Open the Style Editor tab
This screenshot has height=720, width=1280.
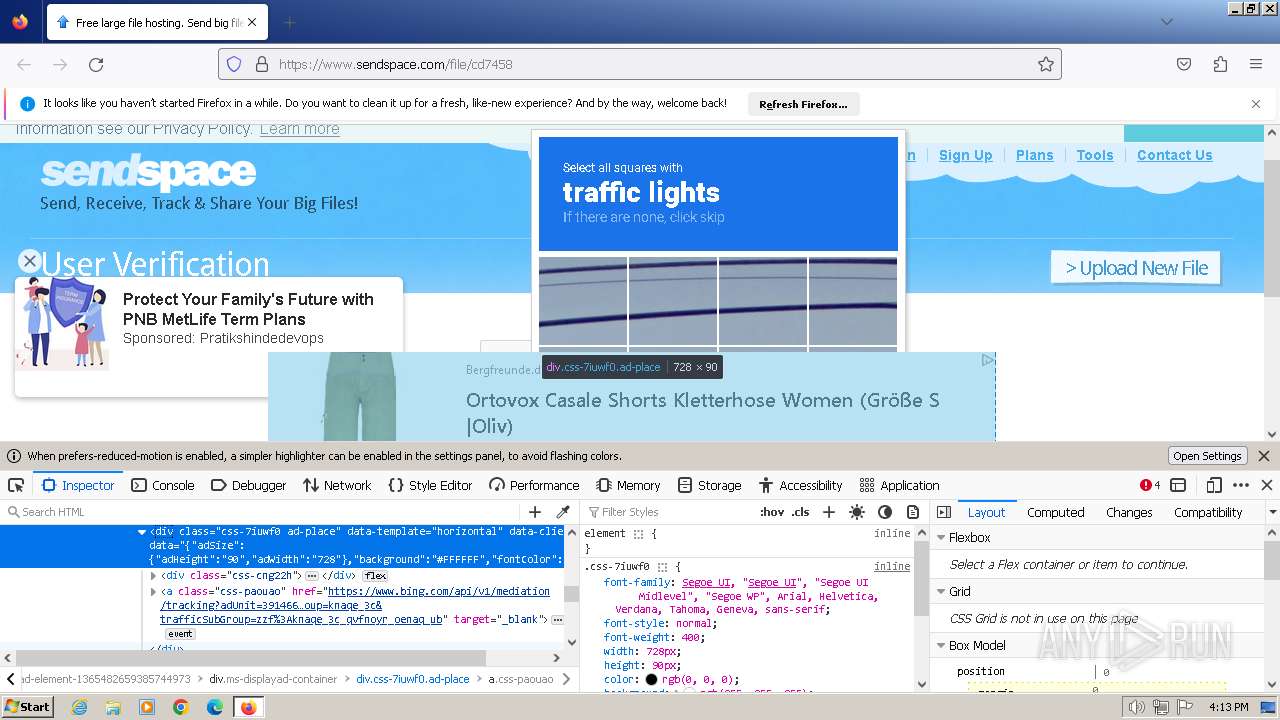coord(430,485)
